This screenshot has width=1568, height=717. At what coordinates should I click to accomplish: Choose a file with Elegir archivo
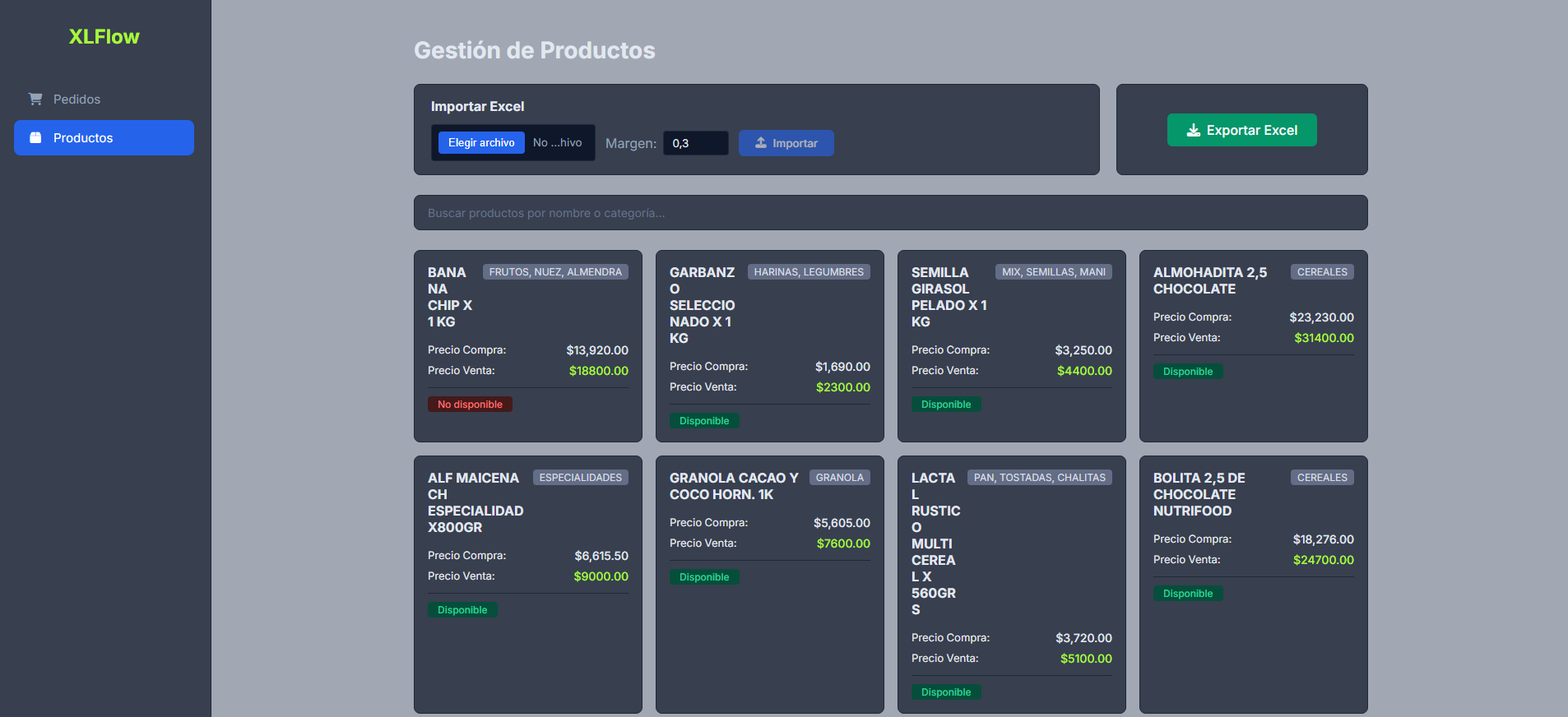click(481, 143)
